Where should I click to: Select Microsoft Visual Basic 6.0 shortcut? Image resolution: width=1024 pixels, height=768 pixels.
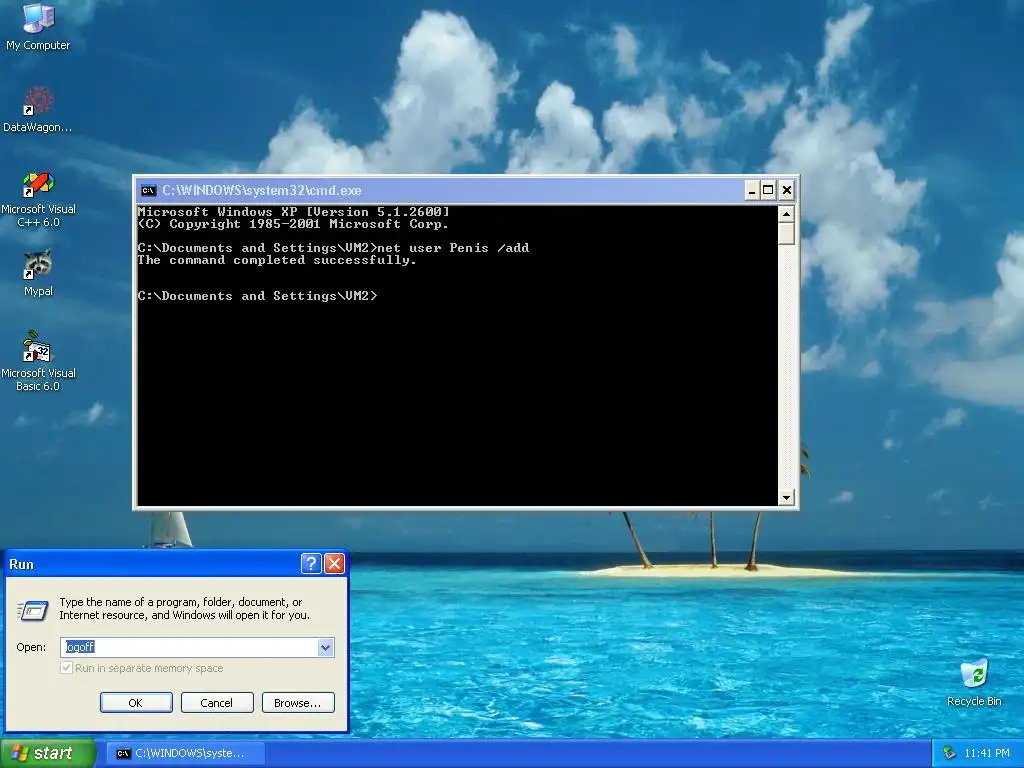click(38, 362)
